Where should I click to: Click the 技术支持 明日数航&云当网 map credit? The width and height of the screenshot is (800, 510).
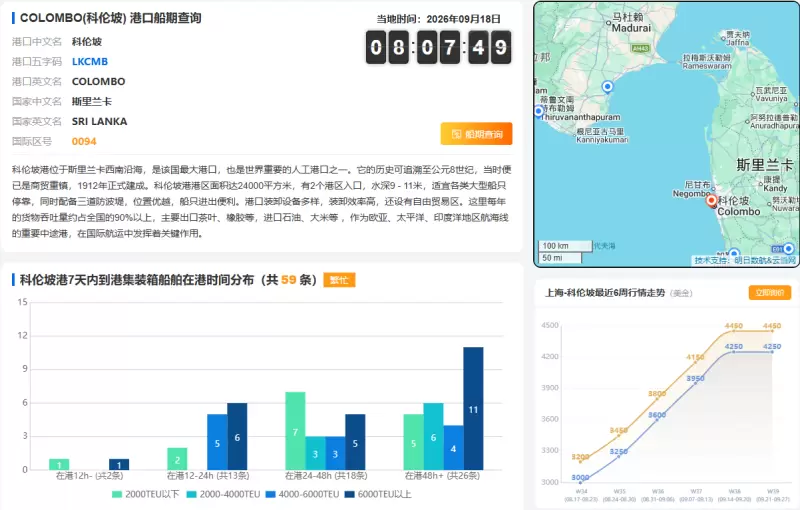point(745,260)
